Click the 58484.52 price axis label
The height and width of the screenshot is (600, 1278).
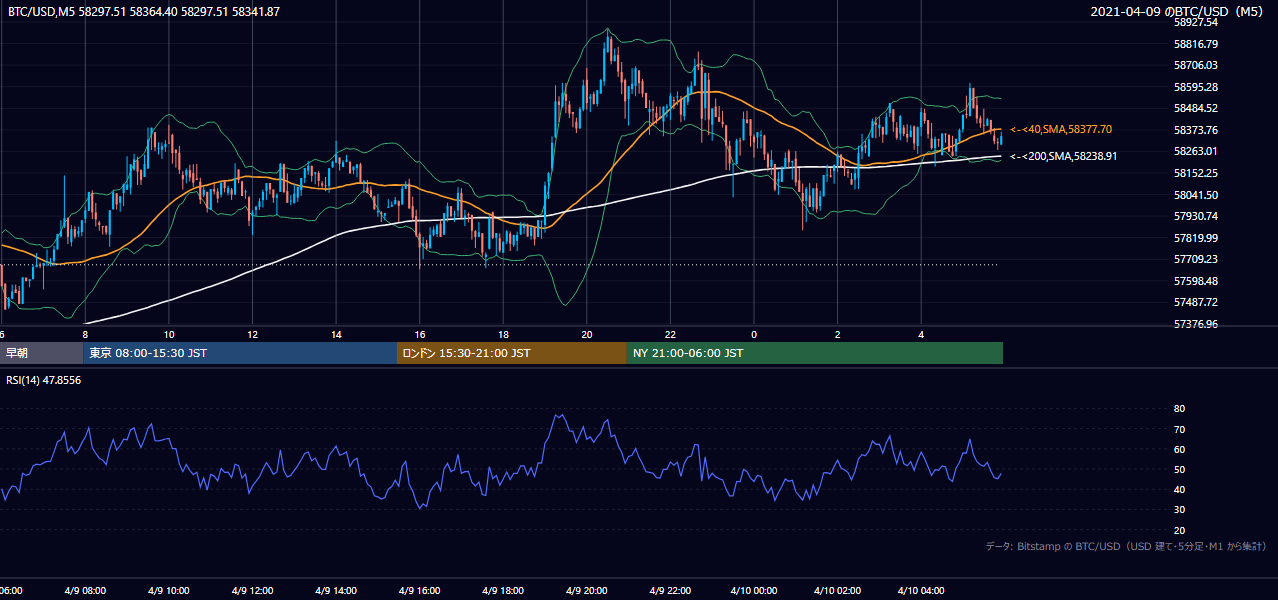coord(1195,108)
